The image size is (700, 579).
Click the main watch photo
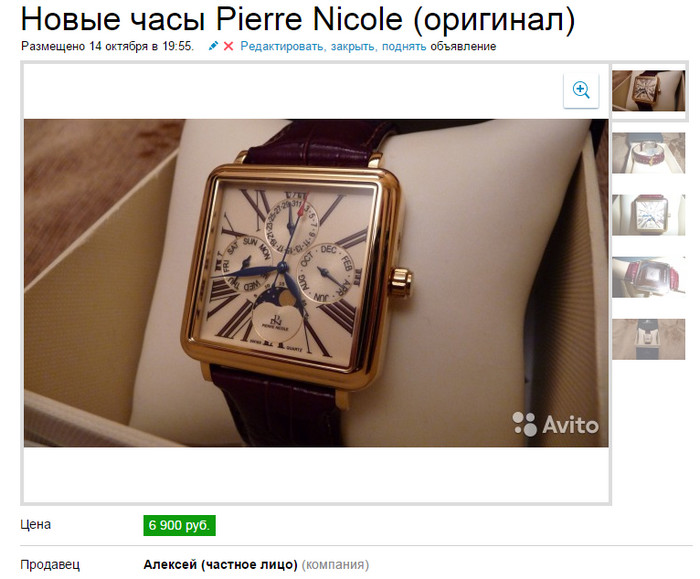[x=316, y=283]
